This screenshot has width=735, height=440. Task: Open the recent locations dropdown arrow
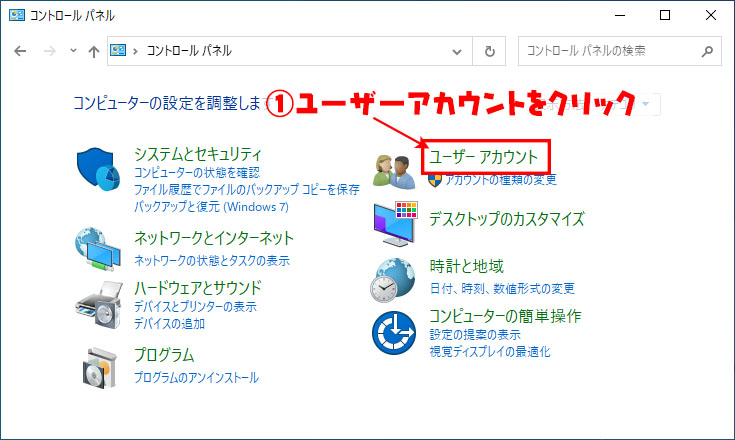73,50
